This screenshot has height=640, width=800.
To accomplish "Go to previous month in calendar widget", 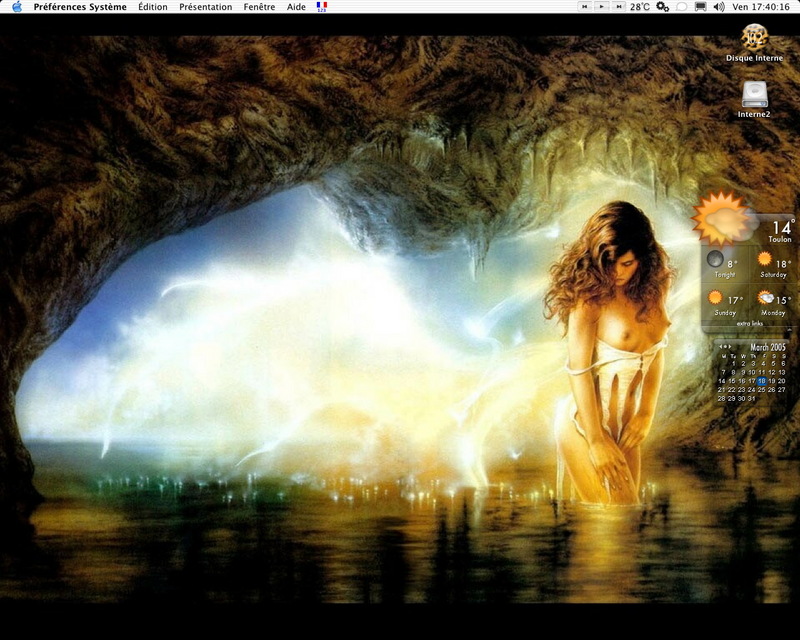I will click(720, 347).
